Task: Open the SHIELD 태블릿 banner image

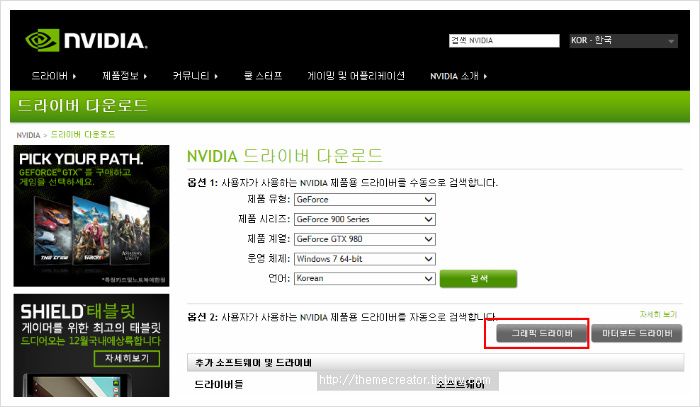Action: 92,345
